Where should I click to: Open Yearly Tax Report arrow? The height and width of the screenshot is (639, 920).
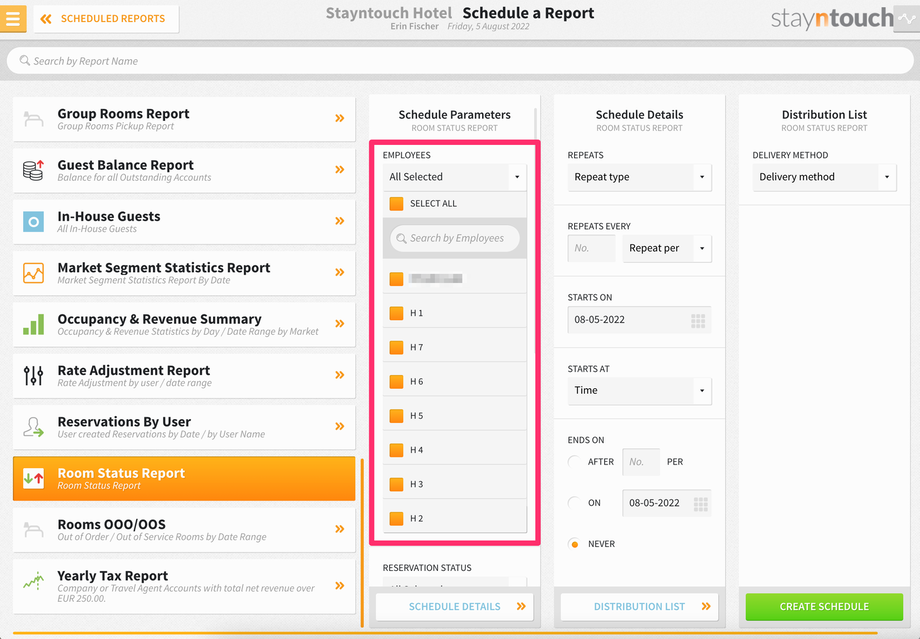340,586
